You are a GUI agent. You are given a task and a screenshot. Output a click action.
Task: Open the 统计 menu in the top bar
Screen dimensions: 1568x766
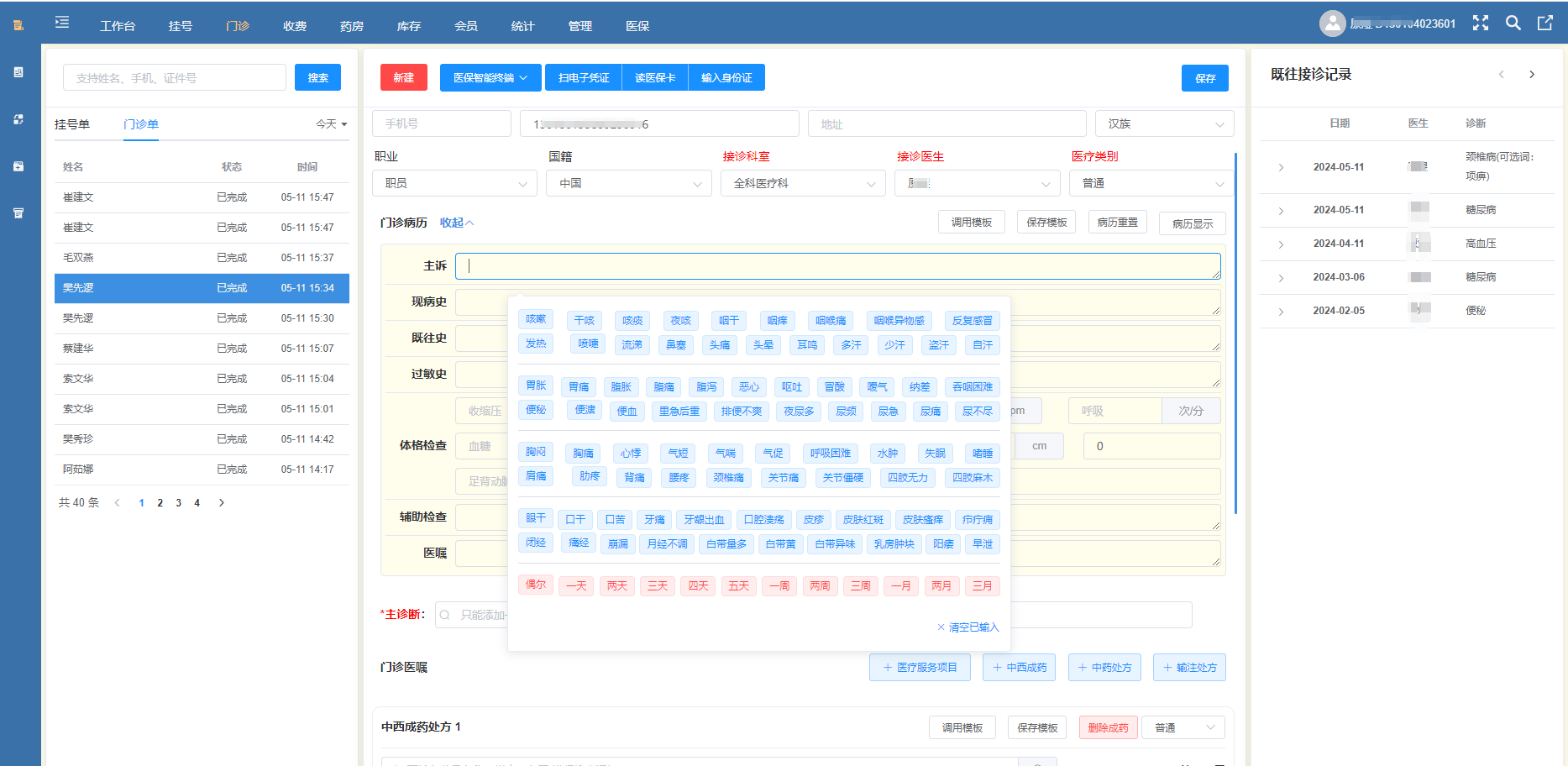tap(522, 26)
